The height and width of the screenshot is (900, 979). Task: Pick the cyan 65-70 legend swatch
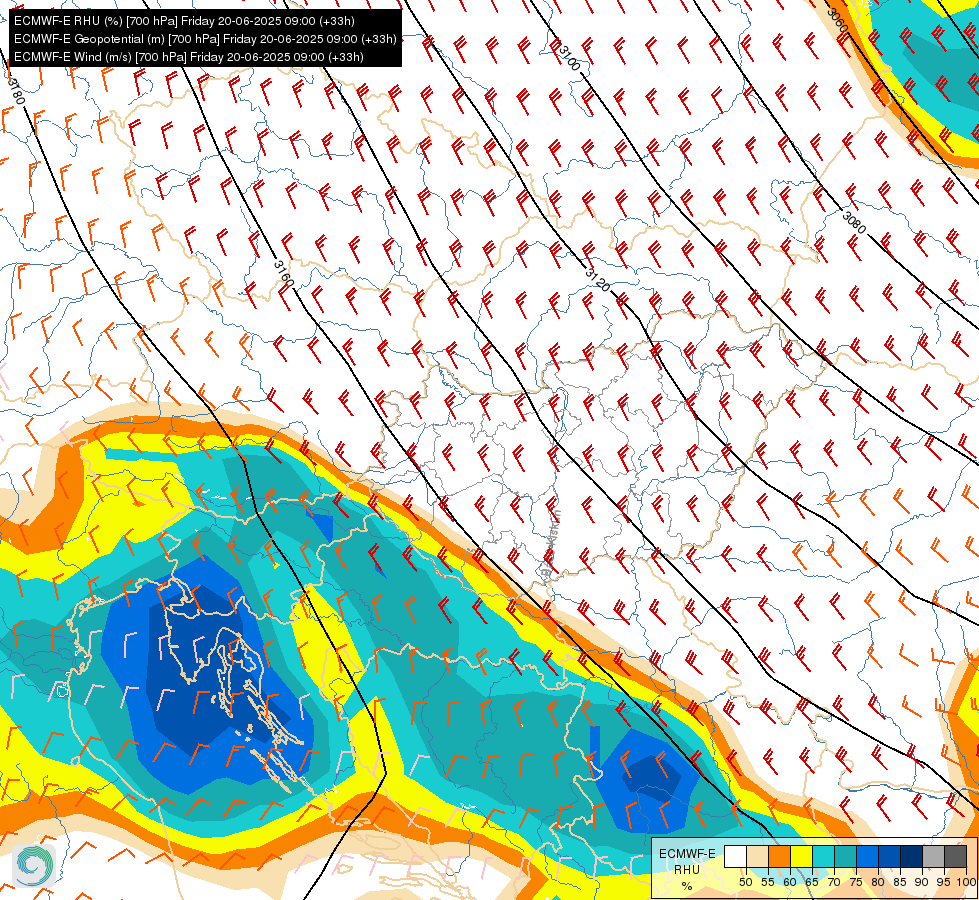click(823, 856)
